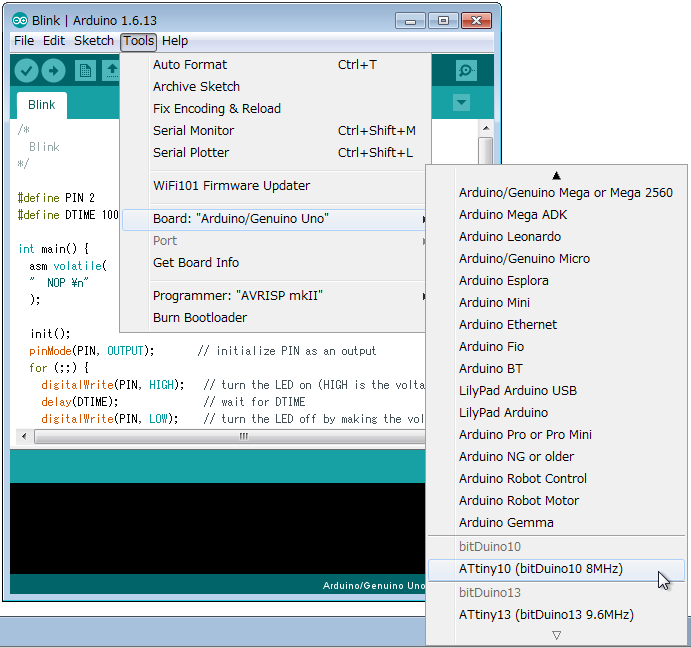
Task: Minimize the Arduino window
Action: point(410,21)
